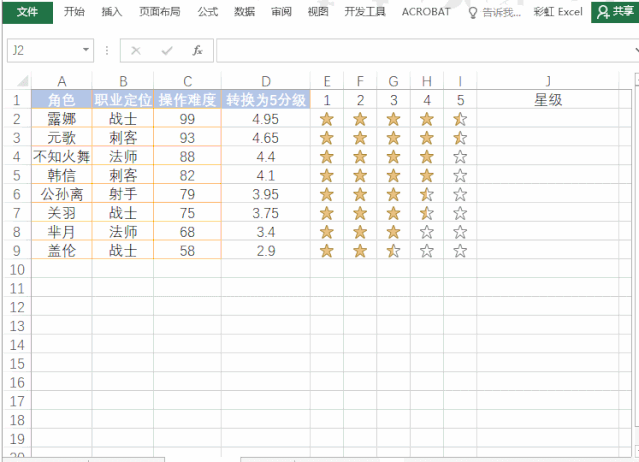This screenshot has height=462, width=639.
Task: Open the 公式 ribbon tab
Action: pyautogui.click(x=208, y=12)
